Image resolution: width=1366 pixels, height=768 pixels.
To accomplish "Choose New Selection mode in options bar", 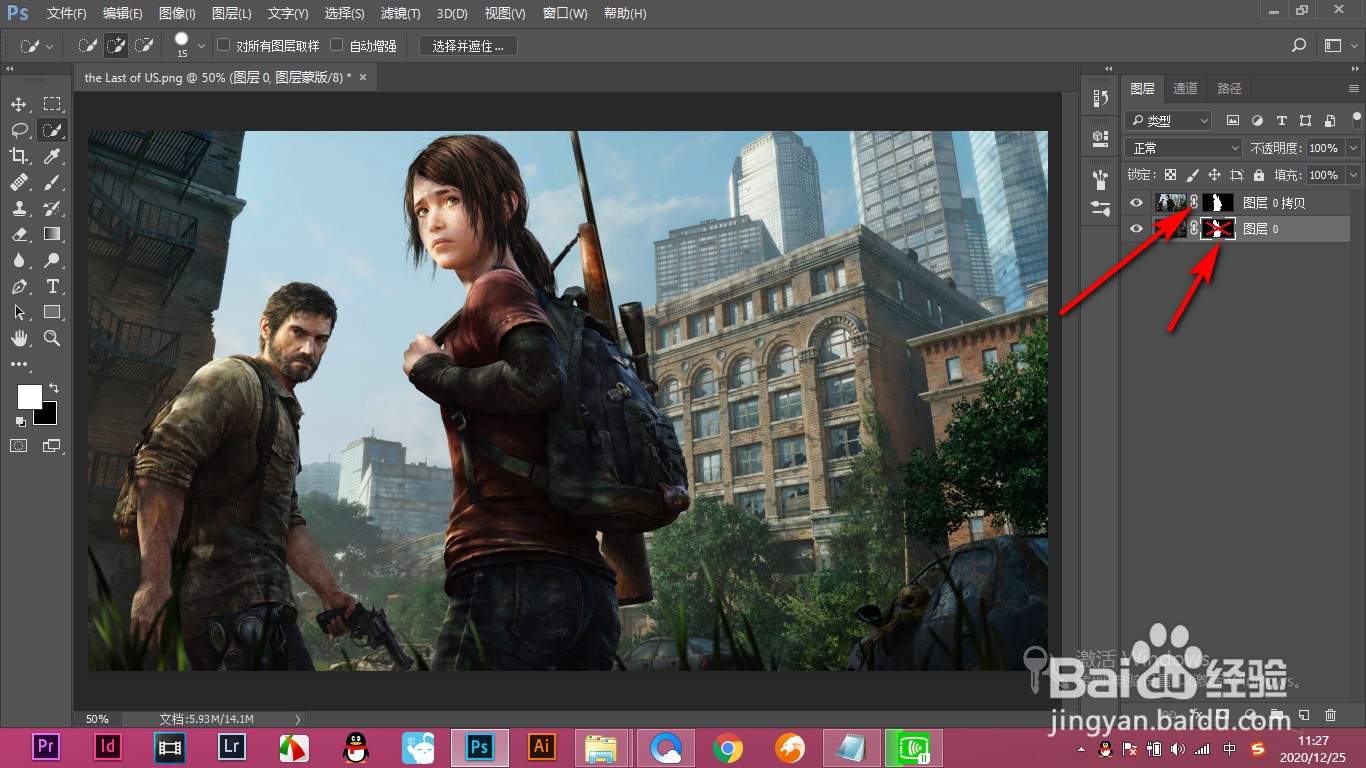I will pos(88,45).
